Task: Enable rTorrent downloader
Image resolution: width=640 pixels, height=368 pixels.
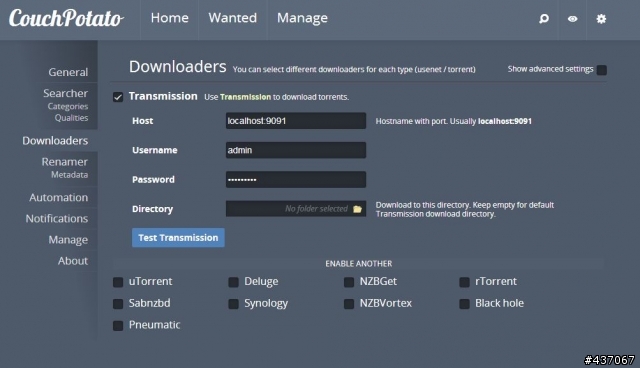Action: (x=464, y=282)
